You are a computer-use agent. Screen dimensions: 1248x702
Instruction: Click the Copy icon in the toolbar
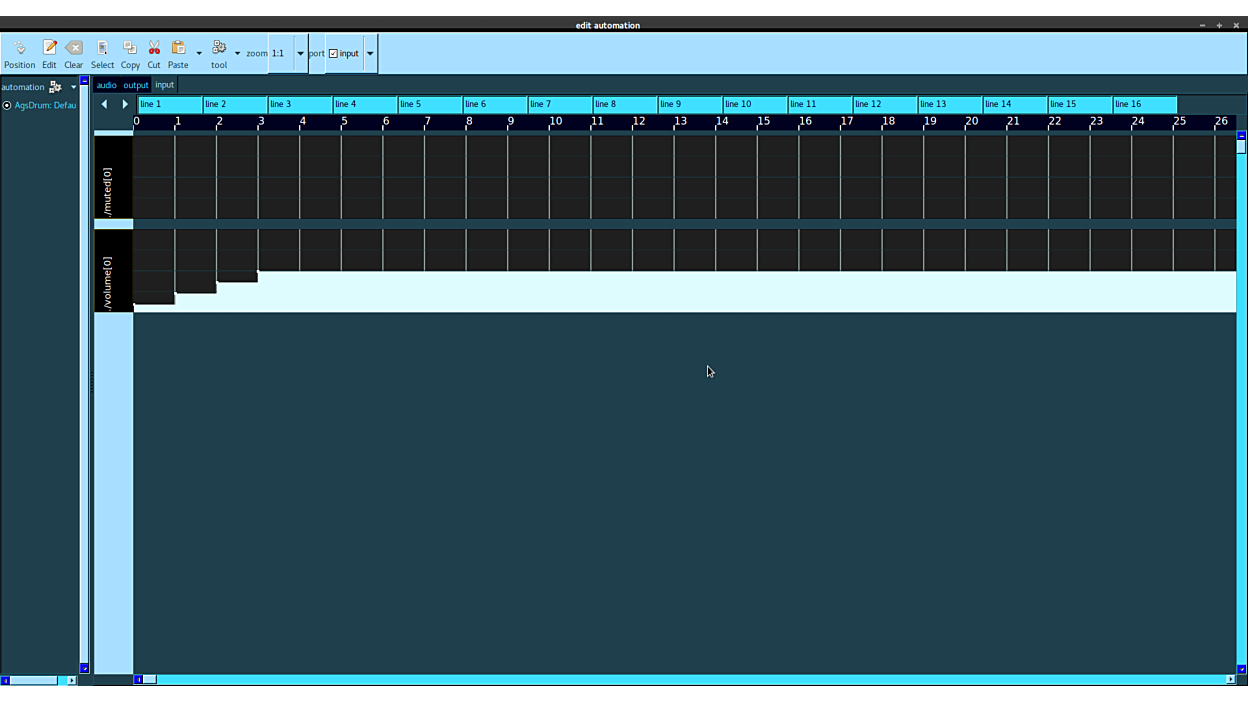[x=130, y=54]
